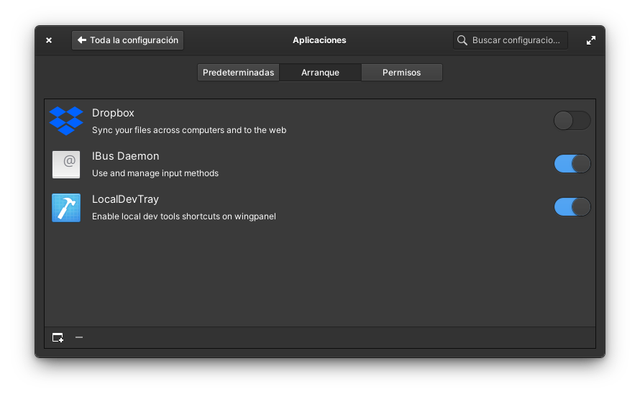This screenshot has width=640, height=402.
Task: Turn off LocalDevTray startup switch
Action: point(572,207)
